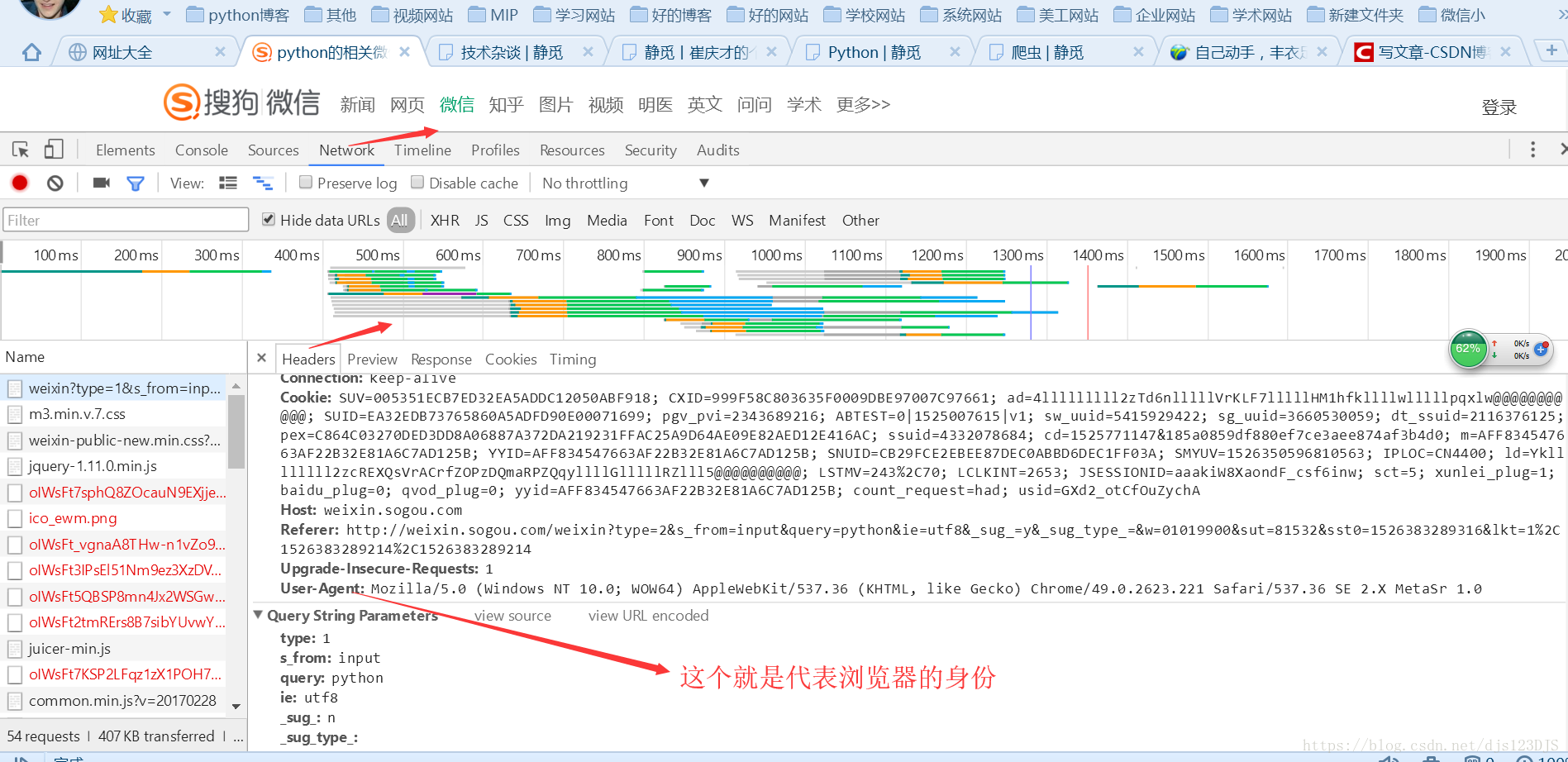The height and width of the screenshot is (762, 1568).
Task: Tick checkbox next to juicer-min.js row
Action: pyautogui.click(x=14, y=649)
